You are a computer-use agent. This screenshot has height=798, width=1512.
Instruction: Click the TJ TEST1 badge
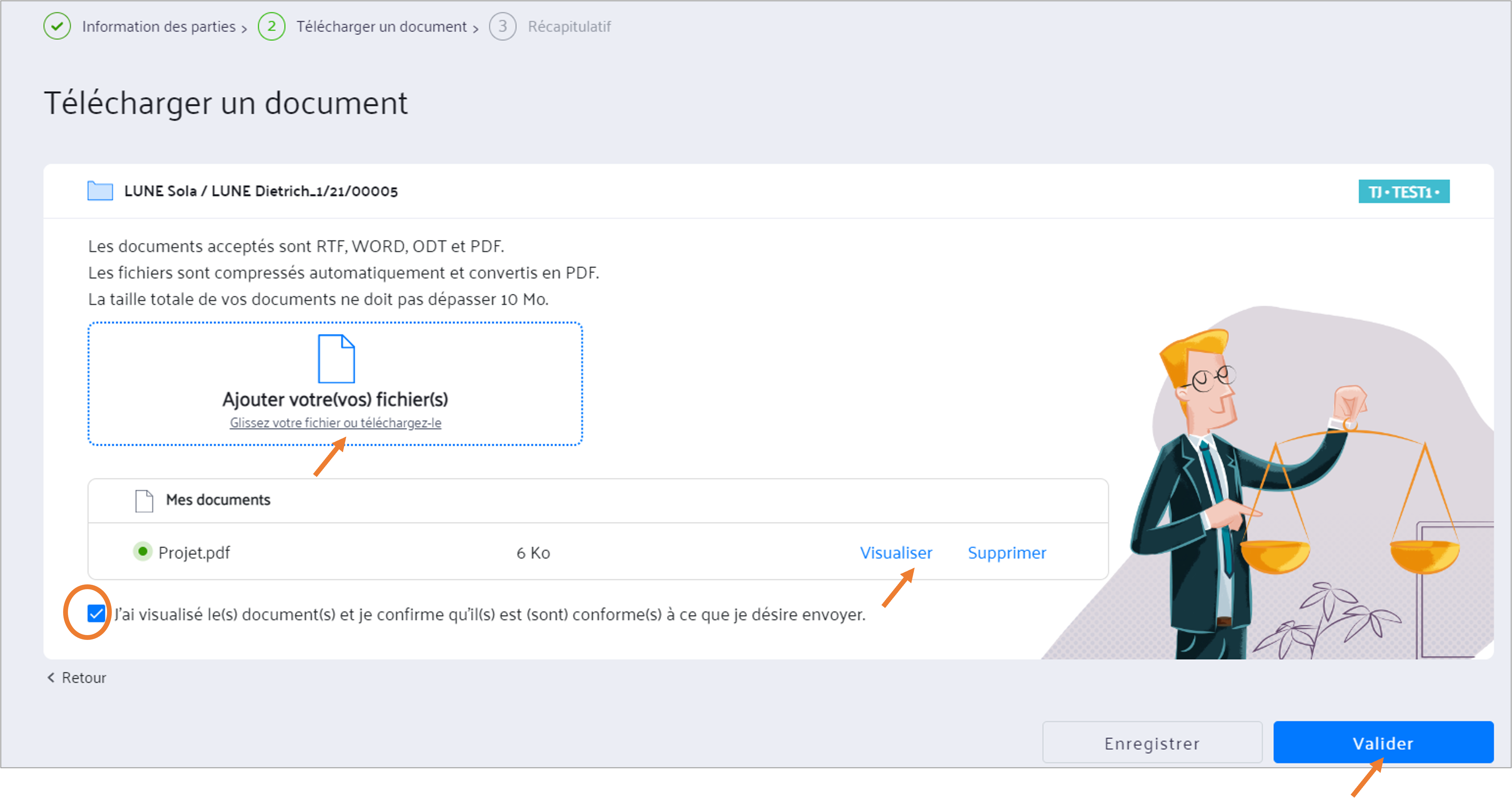[x=1403, y=191]
